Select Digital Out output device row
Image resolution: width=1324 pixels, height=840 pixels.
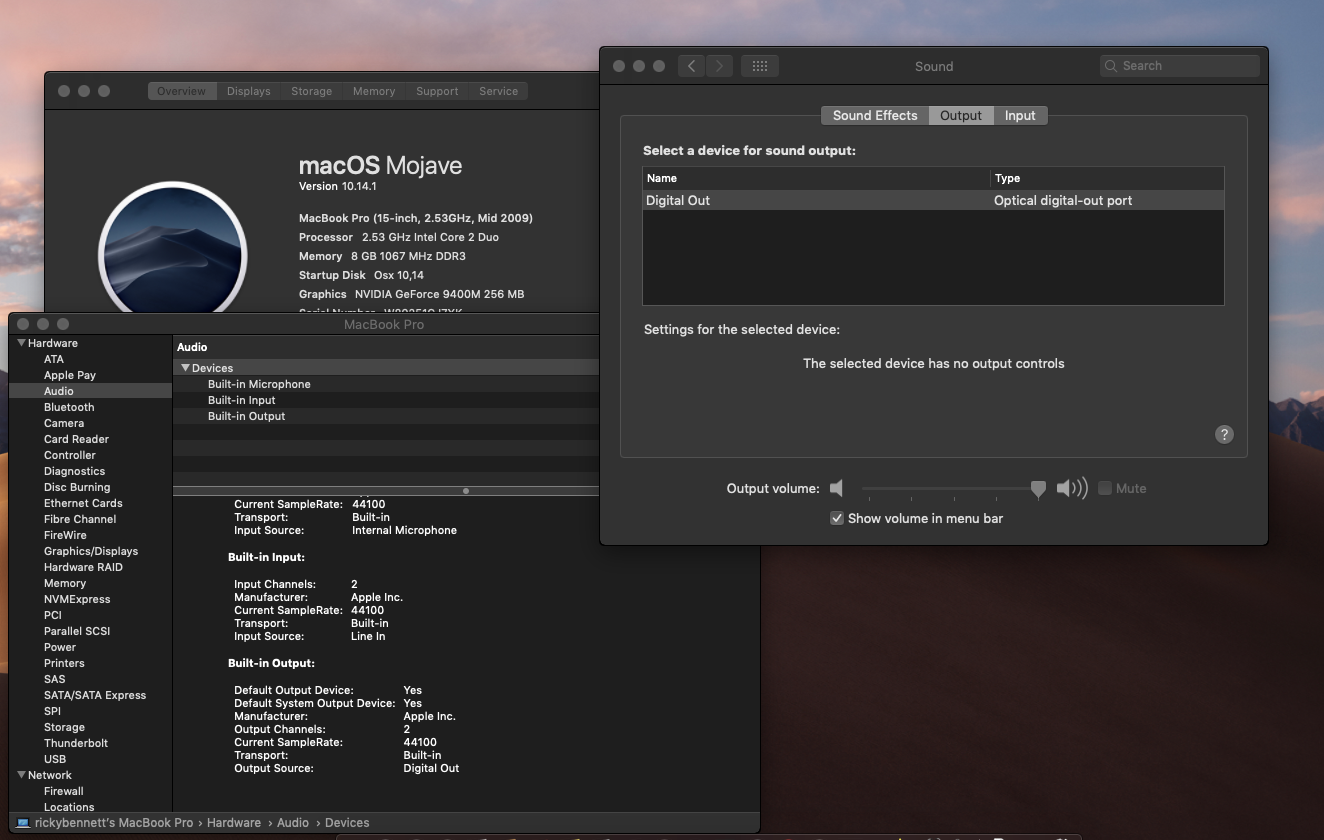pos(933,200)
